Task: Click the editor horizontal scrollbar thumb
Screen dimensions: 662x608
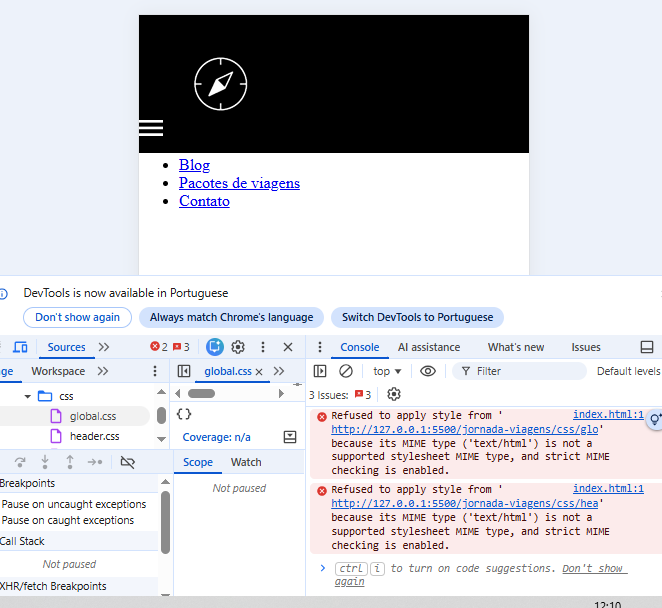Action: tap(201, 394)
